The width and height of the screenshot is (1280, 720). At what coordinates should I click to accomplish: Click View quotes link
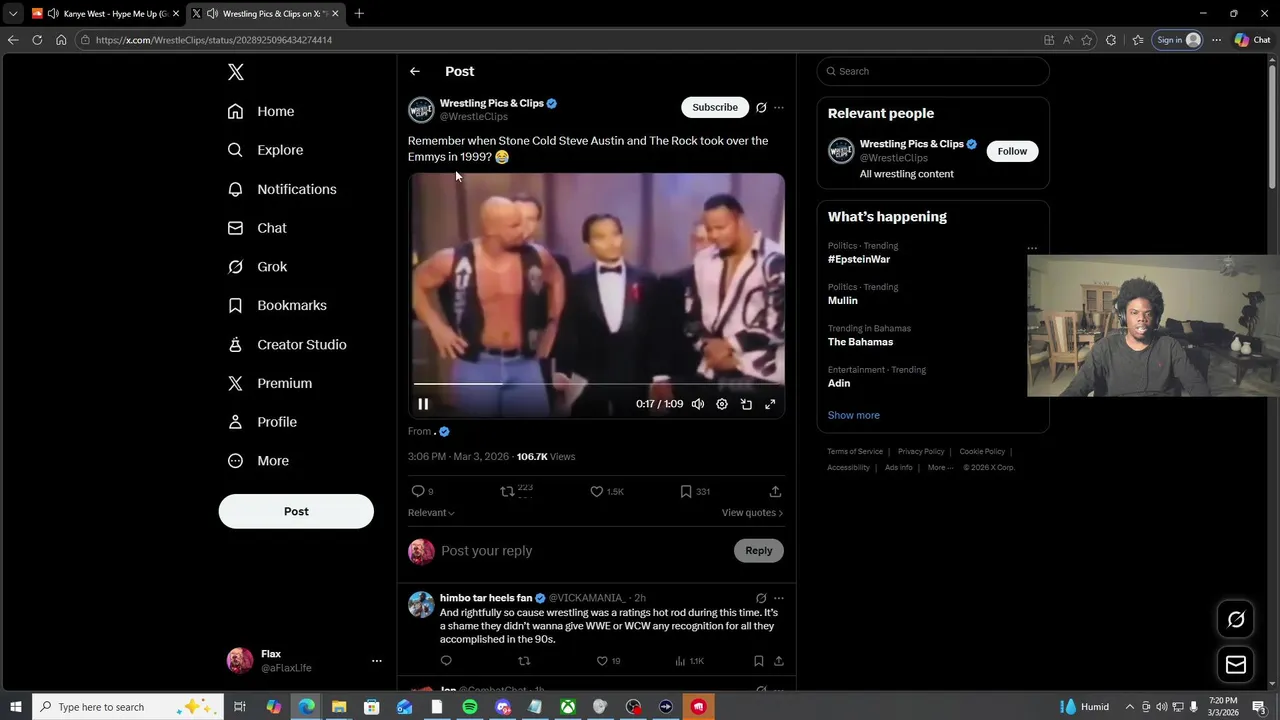(752, 513)
